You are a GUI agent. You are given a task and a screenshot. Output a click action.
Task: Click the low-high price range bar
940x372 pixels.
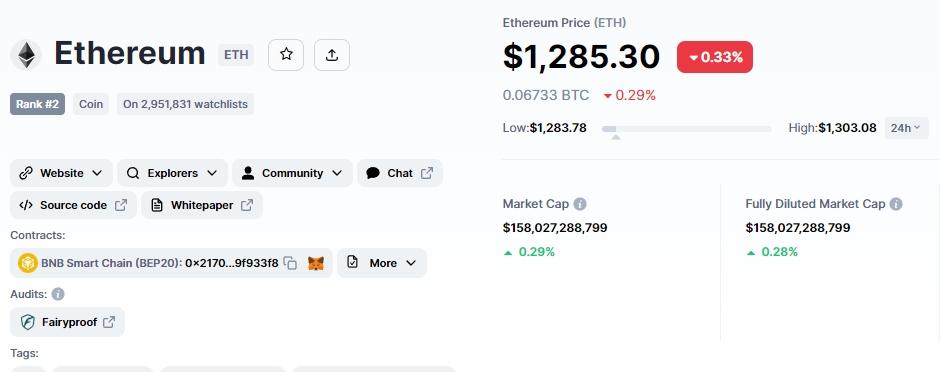click(x=686, y=129)
